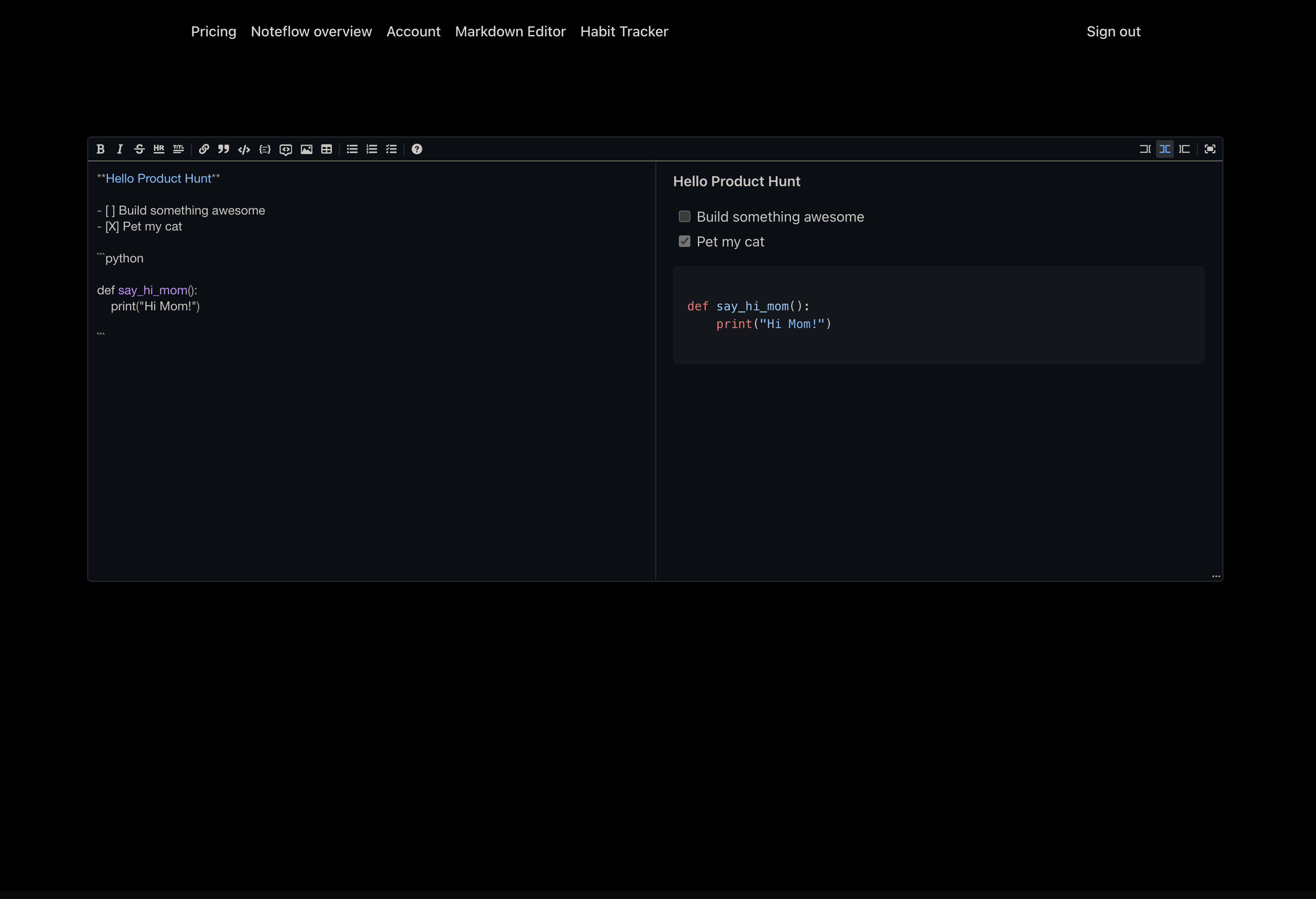Add a checked task list
Screen dimensions: 1316x899
pos(391,149)
